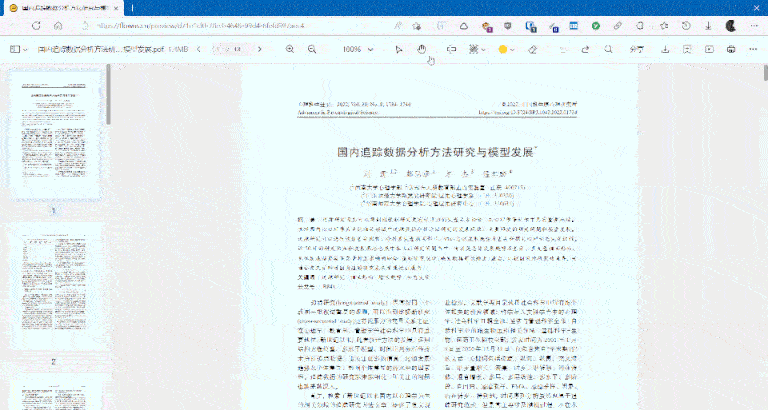Go to the browser home page
The image size is (768, 410).
(58, 26)
